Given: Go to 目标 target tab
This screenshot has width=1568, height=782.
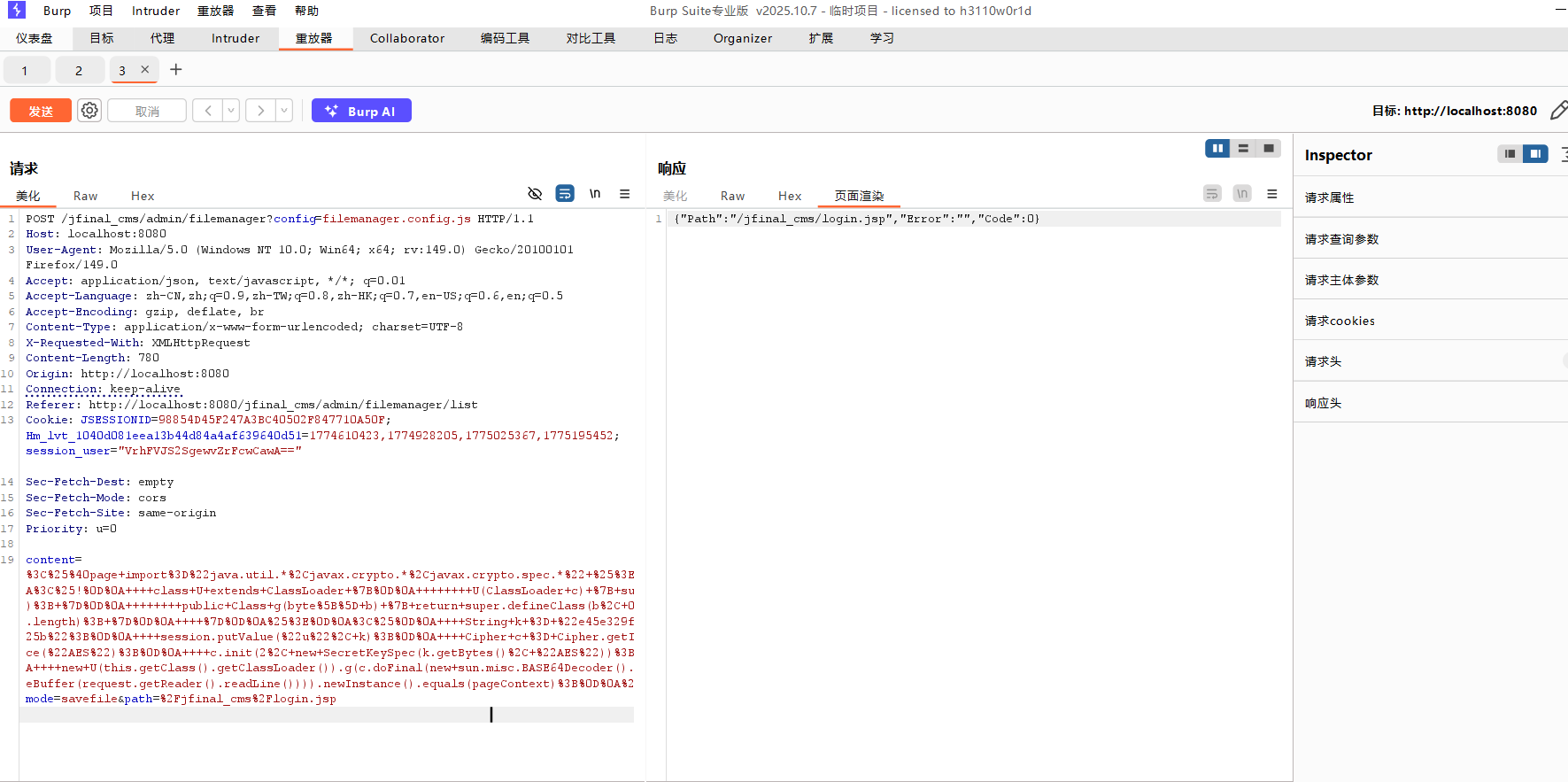Looking at the screenshot, I should 102,38.
